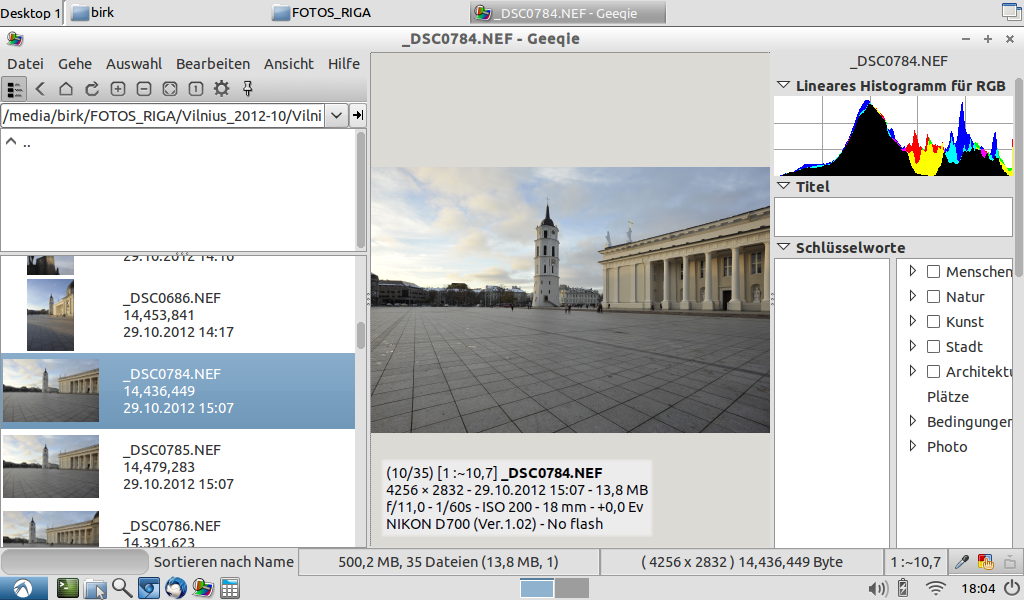This screenshot has height=600, width=1024.
Task: Open the Geeqie launcher in the taskbar
Action: [202, 588]
